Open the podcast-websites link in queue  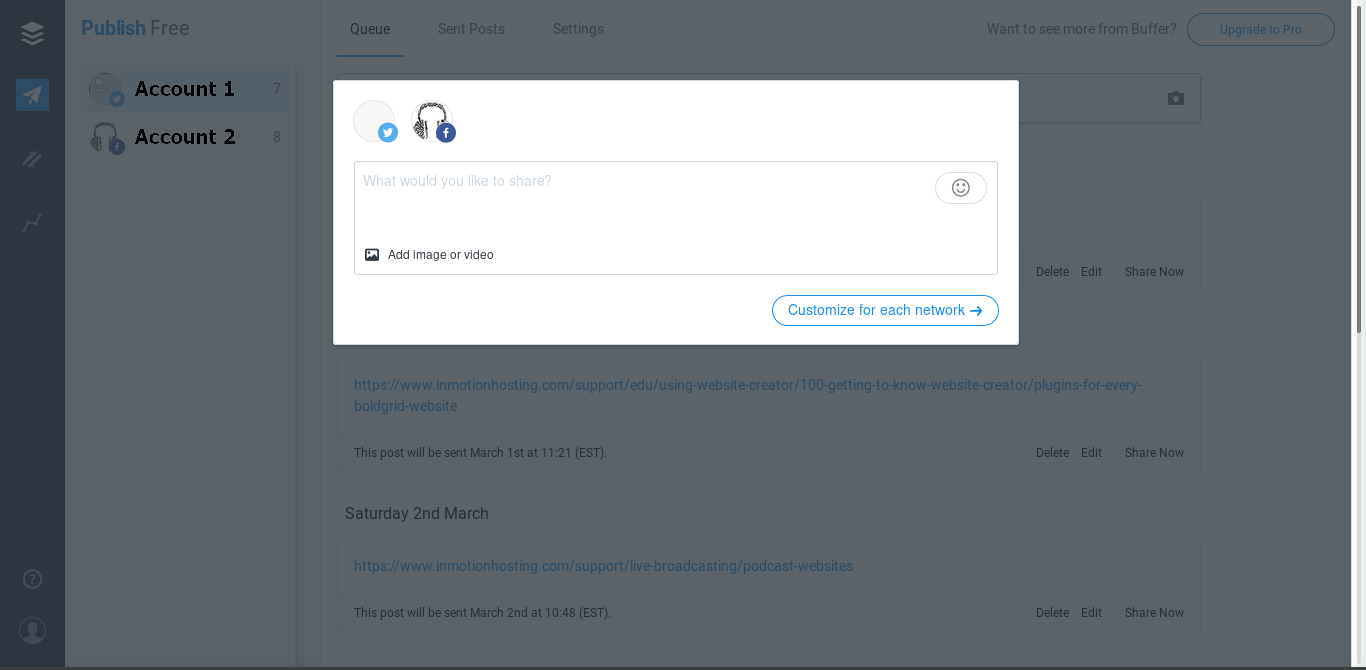(x=603, y=566)
